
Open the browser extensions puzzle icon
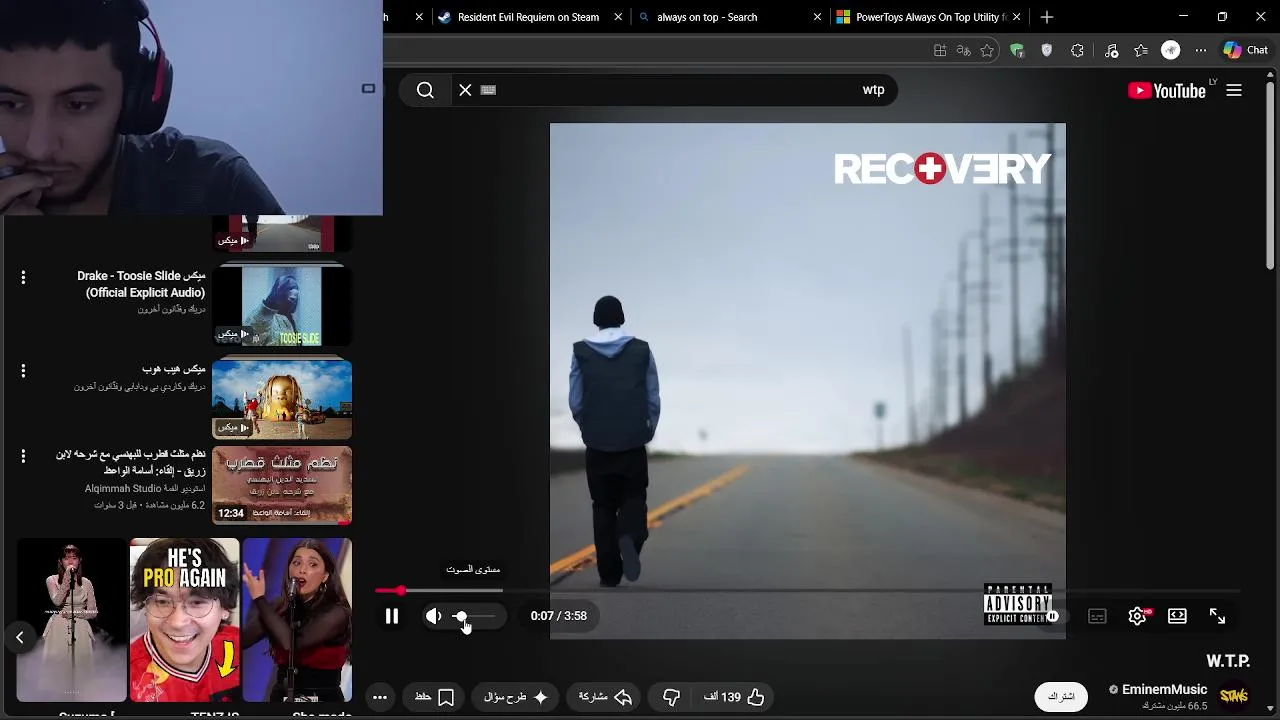[x=1077, y=50]
